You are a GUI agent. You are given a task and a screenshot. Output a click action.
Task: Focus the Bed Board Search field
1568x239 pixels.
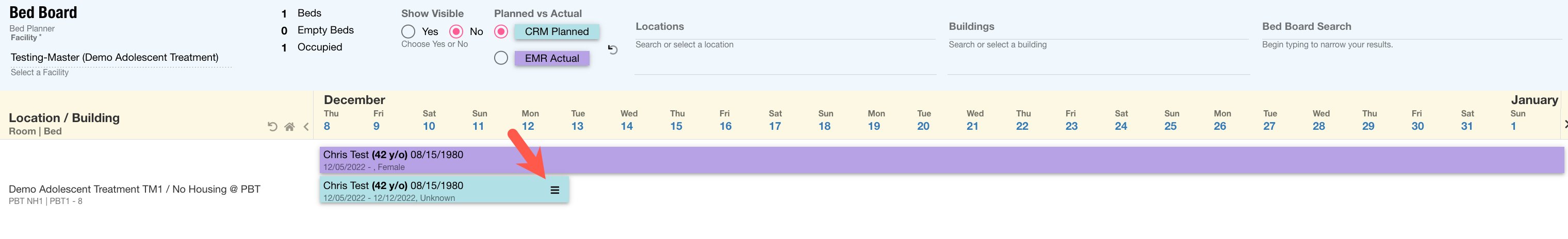tap(1411, 45)
